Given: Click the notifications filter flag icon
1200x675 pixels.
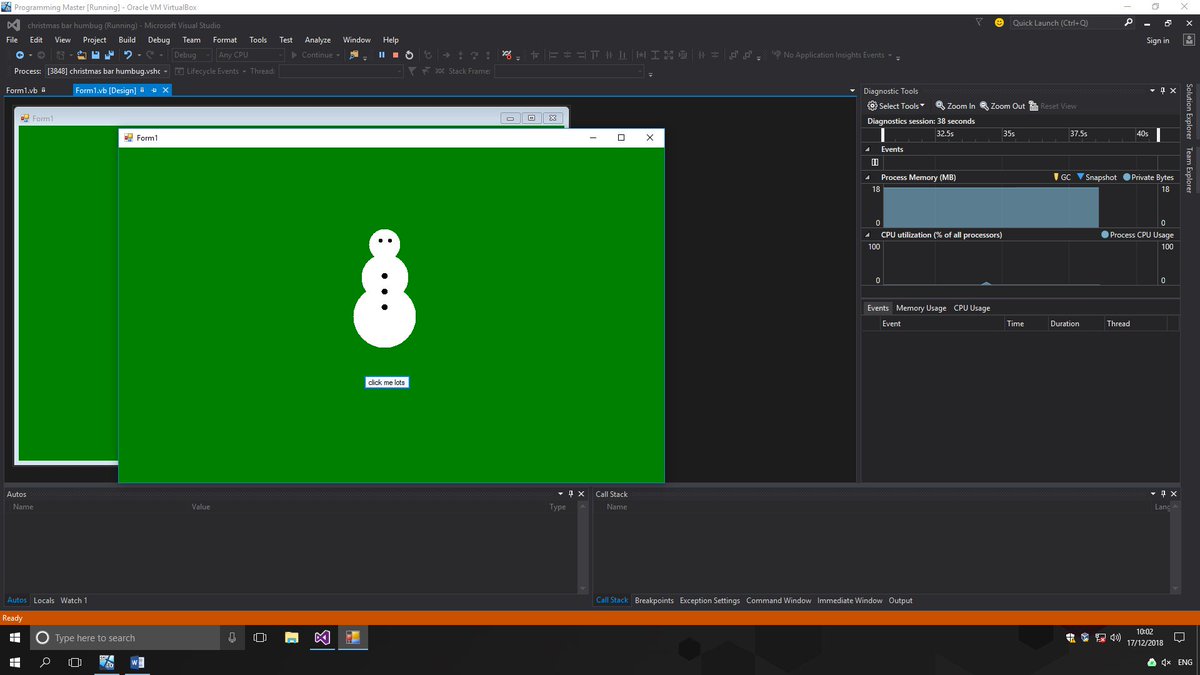Looking at the screenshot, I should (979, 22).
